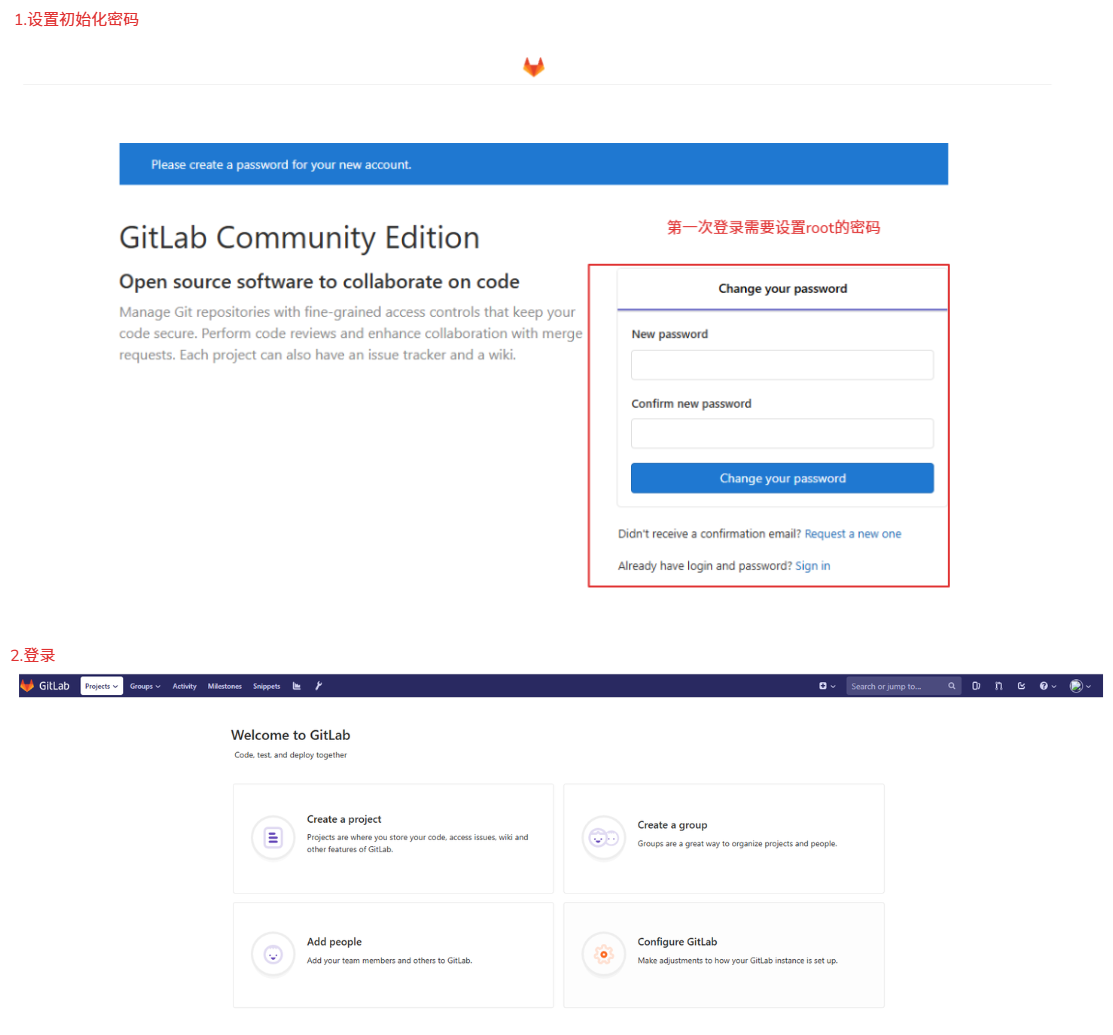Viewport: 1113px width, 1035px height.
Task: Click the 'Please create a password' blue banner
Action: (x=534, y=164)
